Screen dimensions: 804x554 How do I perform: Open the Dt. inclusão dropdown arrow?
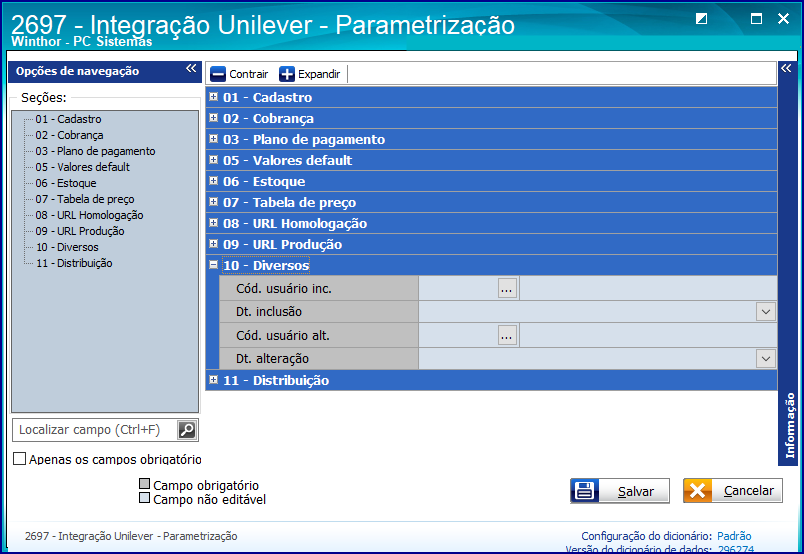766,312
